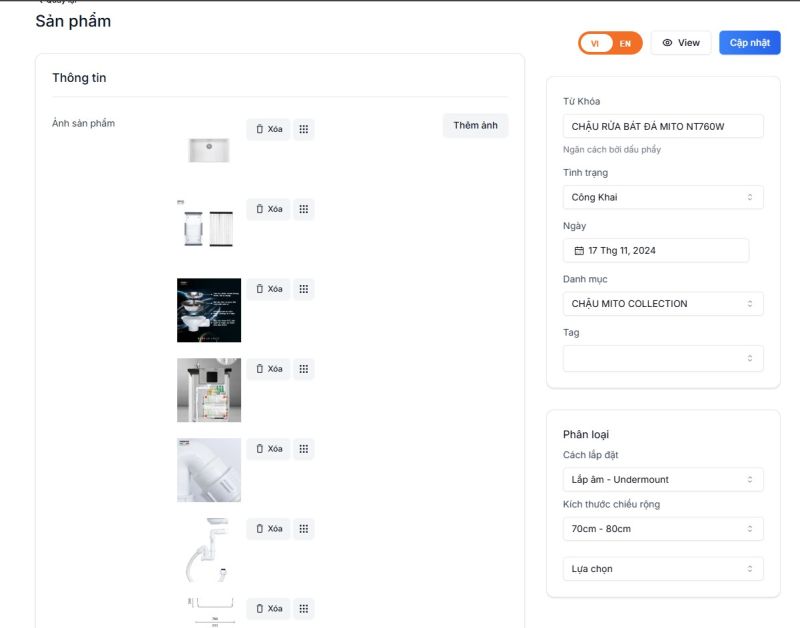Click the Thêm ảnh button

[475, 125]
